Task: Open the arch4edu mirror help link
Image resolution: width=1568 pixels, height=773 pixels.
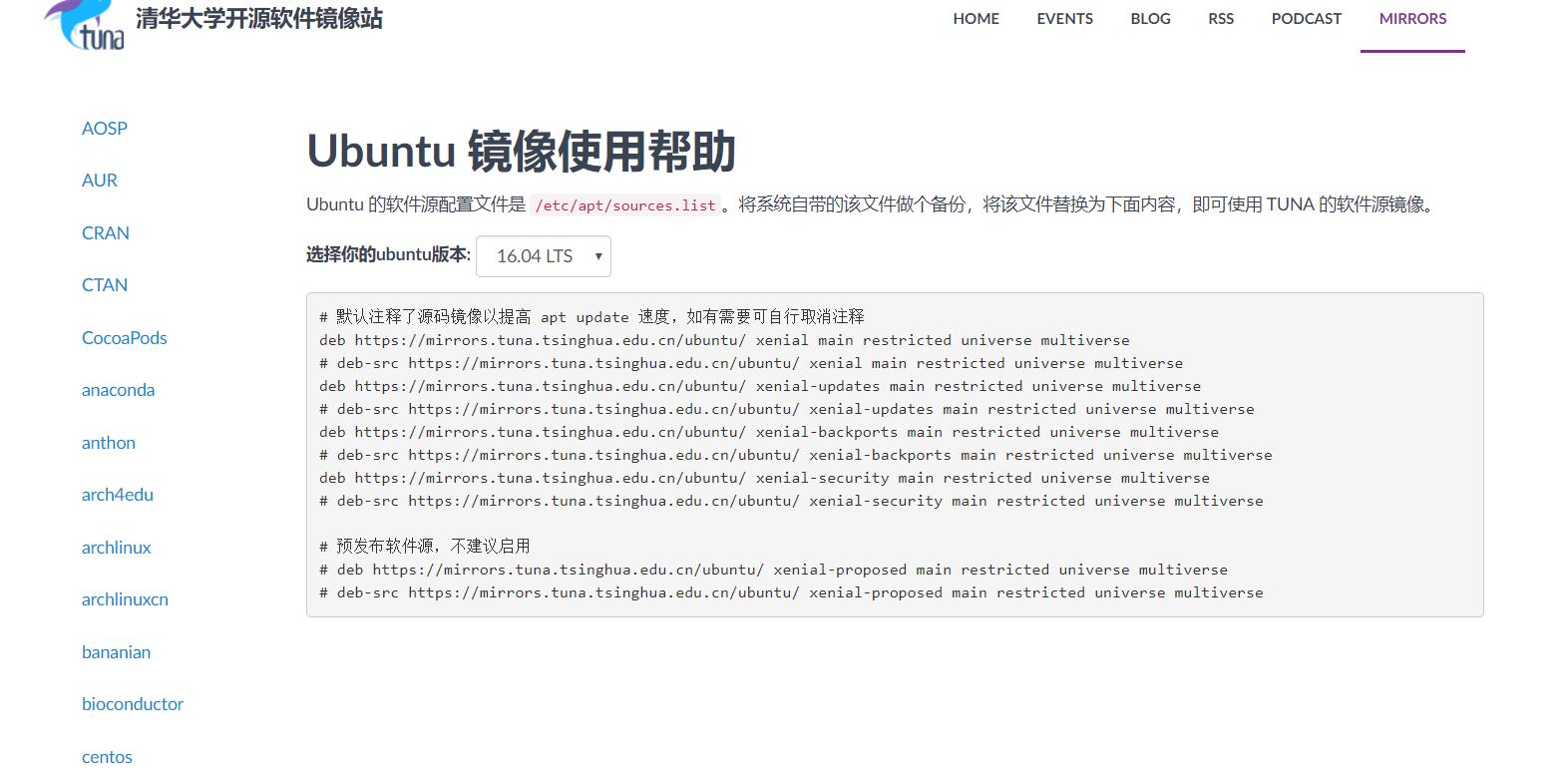Action: coord(118,495)
